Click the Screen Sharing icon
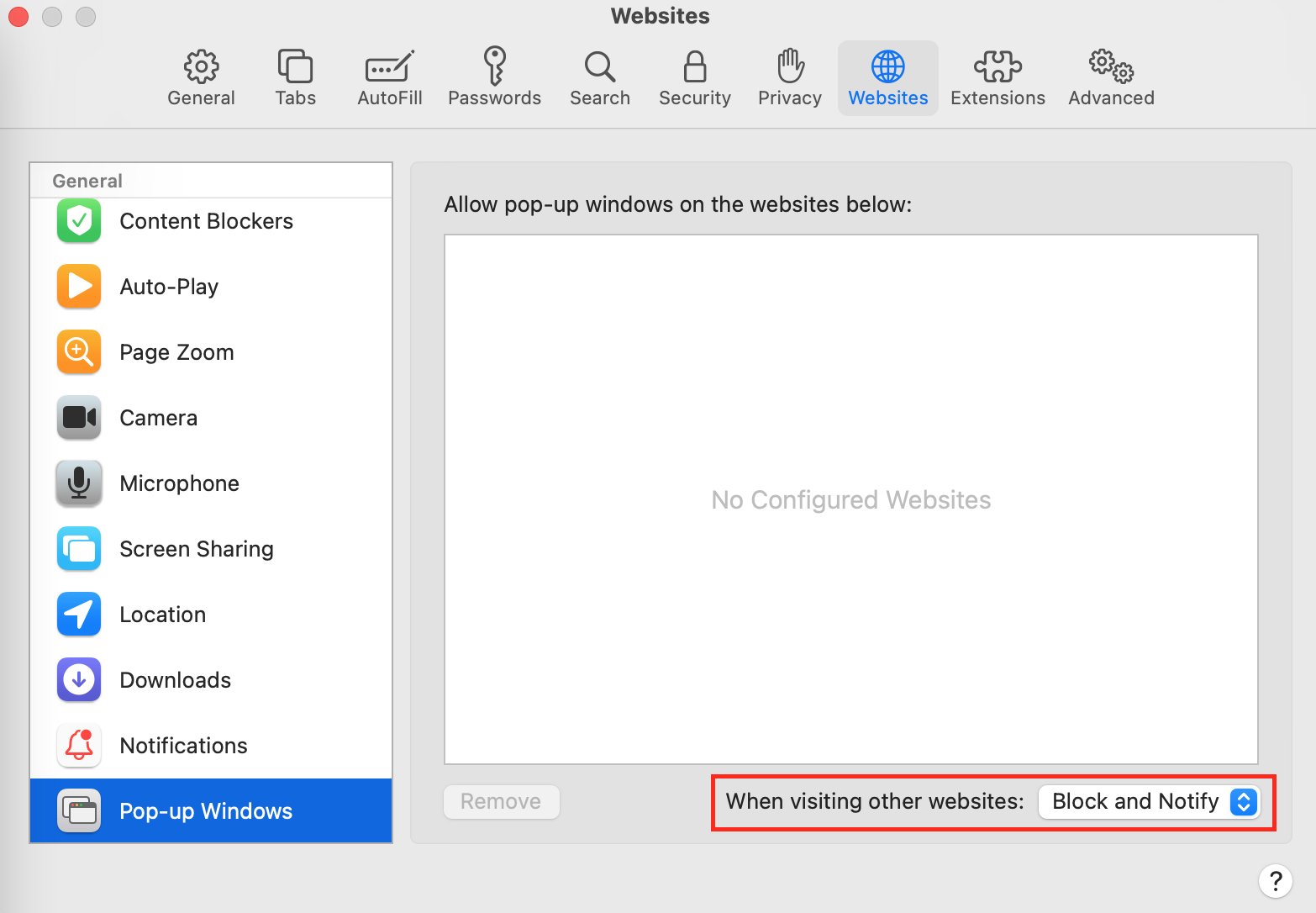This screenshot has width=1316, height=913. coord(79,549)
